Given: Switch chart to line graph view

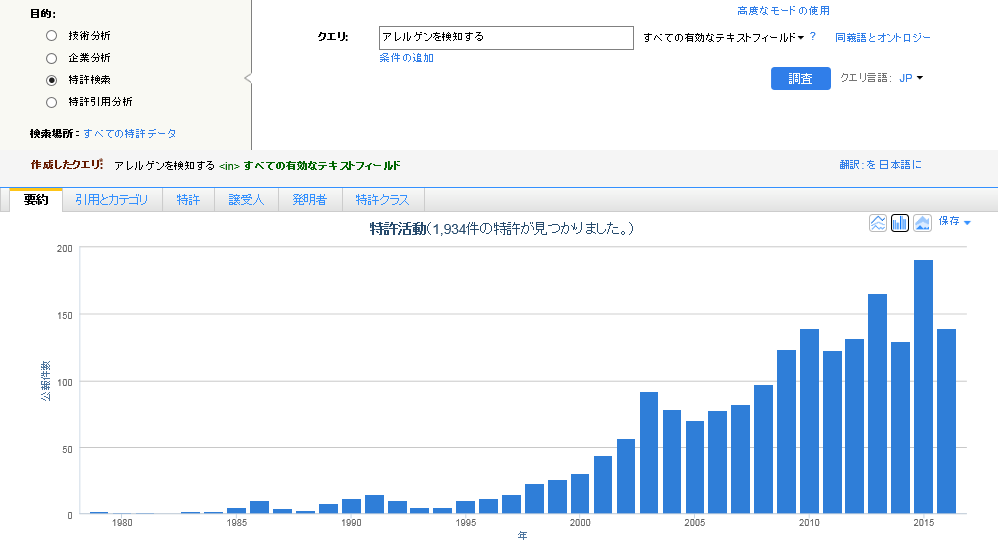Looking at the screenshot, I should coord(878,222).
